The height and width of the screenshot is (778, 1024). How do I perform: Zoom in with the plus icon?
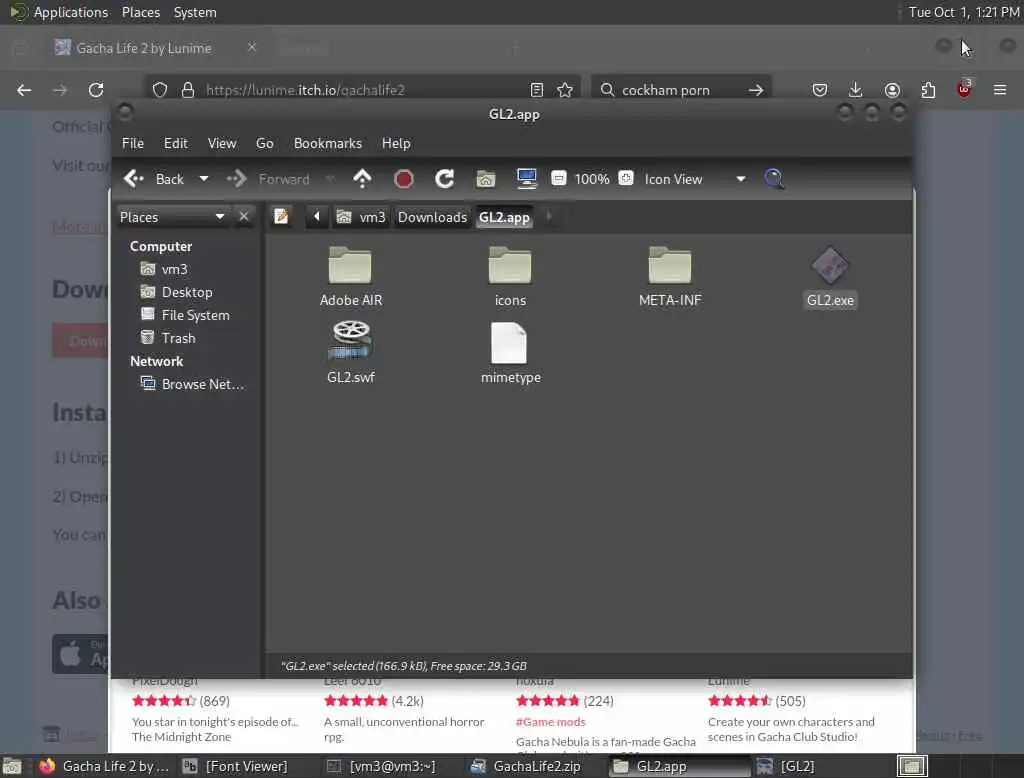[x=626, y=178]
